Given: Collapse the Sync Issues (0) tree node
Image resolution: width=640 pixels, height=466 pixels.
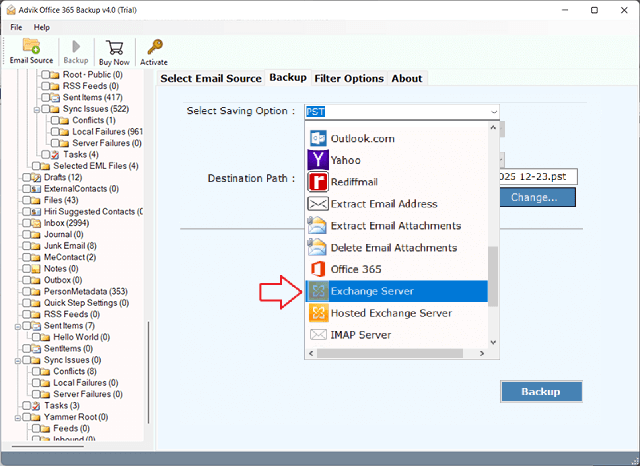Looking at the screenshot, I should click(18, 361).
